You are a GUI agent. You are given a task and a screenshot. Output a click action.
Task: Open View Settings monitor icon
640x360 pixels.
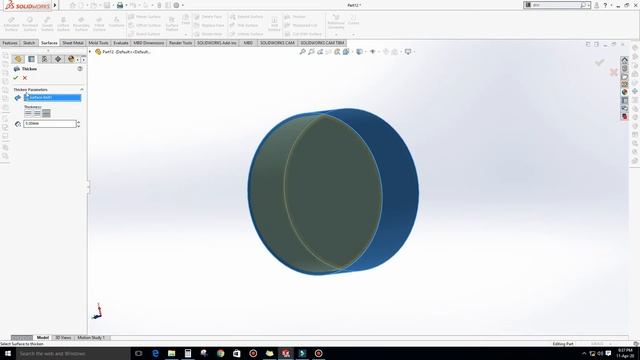coord(408,52)
